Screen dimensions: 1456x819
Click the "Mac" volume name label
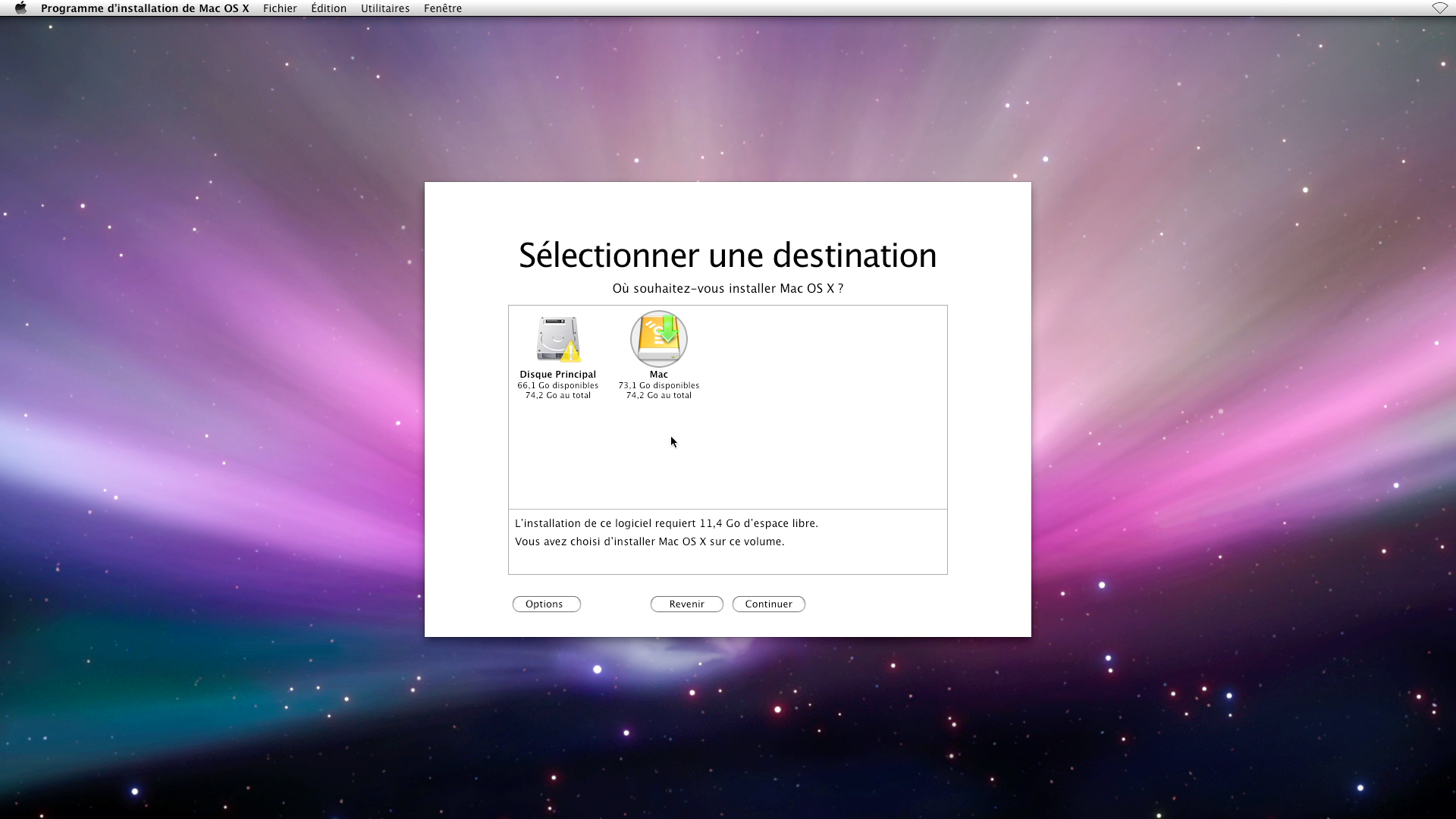(659, 375)
